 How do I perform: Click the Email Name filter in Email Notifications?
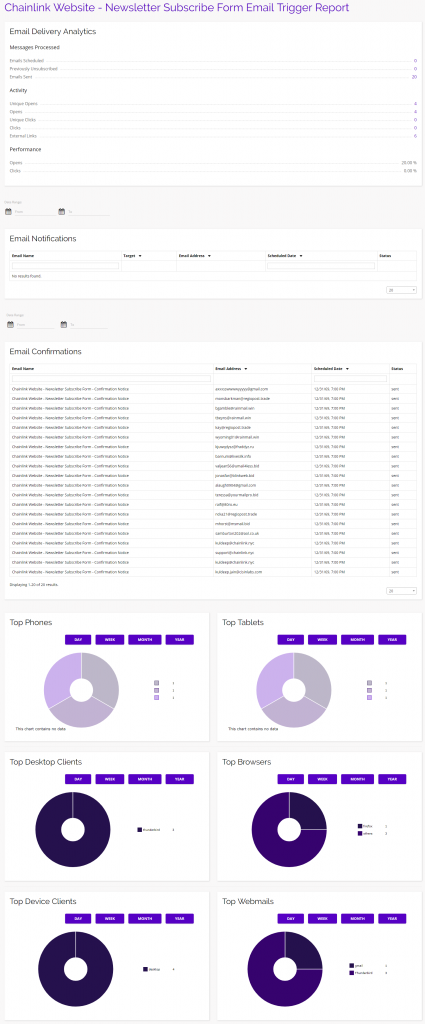click(65, 266)
